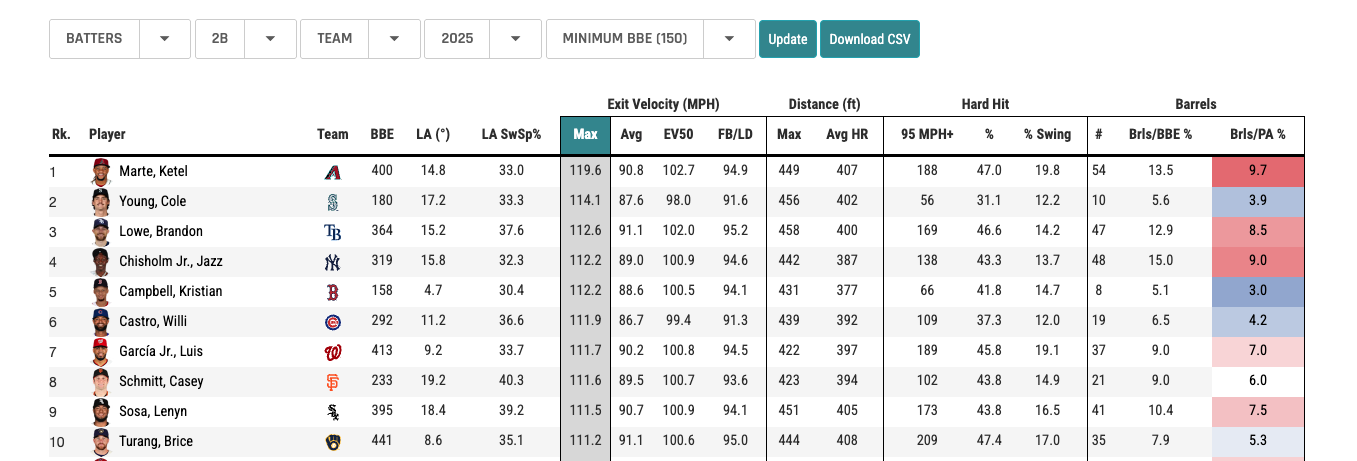Viewport: 1357px width, 461px height.
Task: Expand the MINIMUM BBE (150) dropdown
Action: [649, 39]
